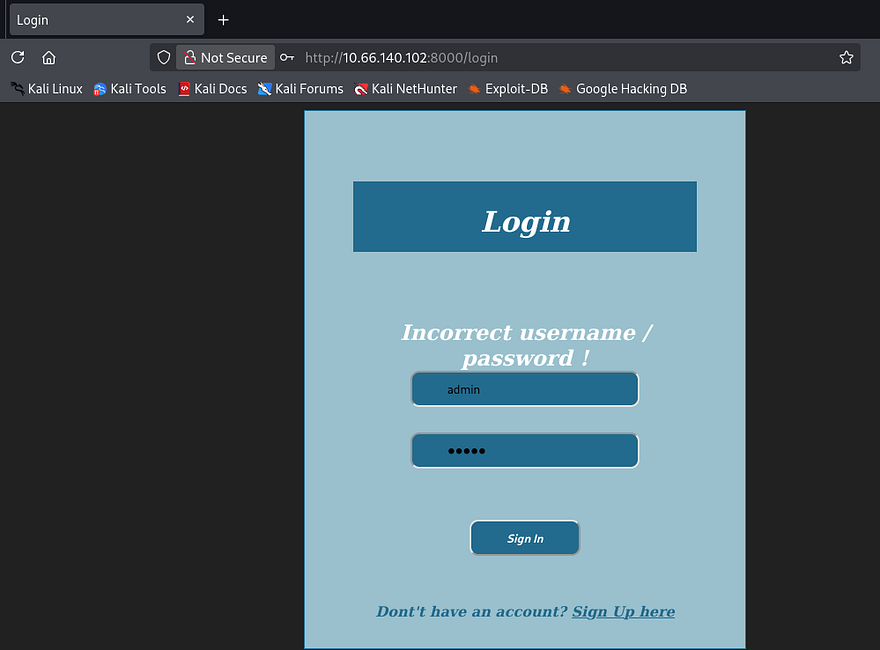Screen dimensions: 880x650
Task: Close the Login tab
Action: 190,20
